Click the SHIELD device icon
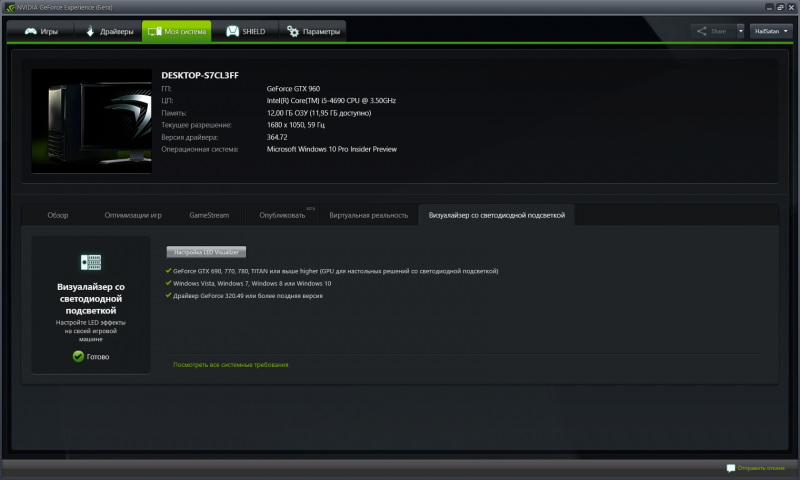Viewport: 800px width, 480px height. [x=233, y=32]
